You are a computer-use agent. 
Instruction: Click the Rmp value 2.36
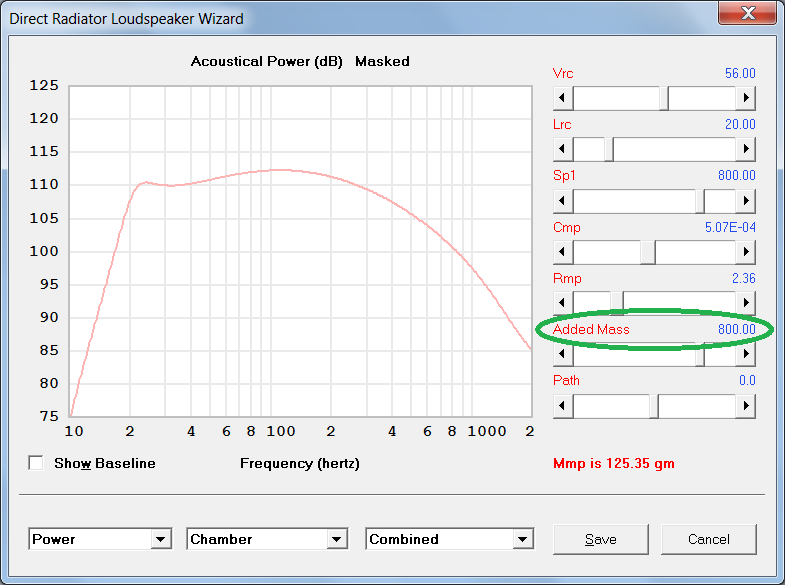point(743,278)
